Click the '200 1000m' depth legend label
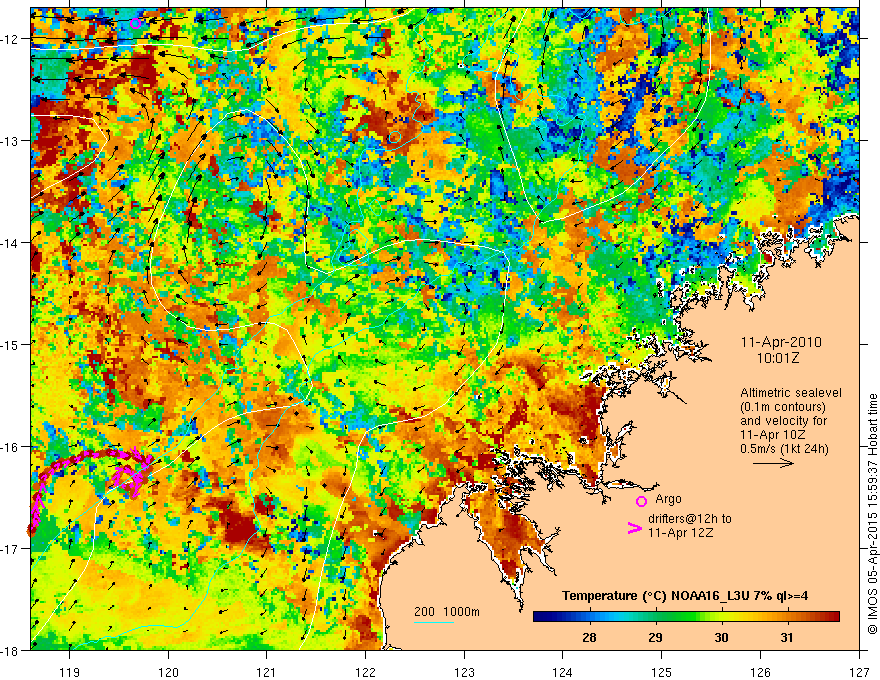Image resolution: width=880 pixels, height=680 pixels. [x=447, y=612]
